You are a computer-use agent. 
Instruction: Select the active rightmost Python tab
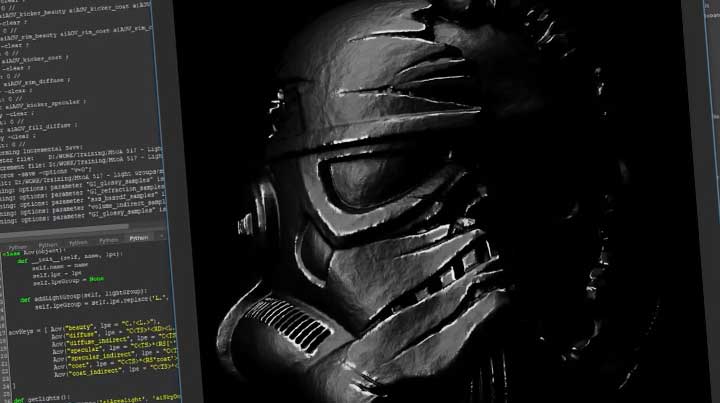137,239
